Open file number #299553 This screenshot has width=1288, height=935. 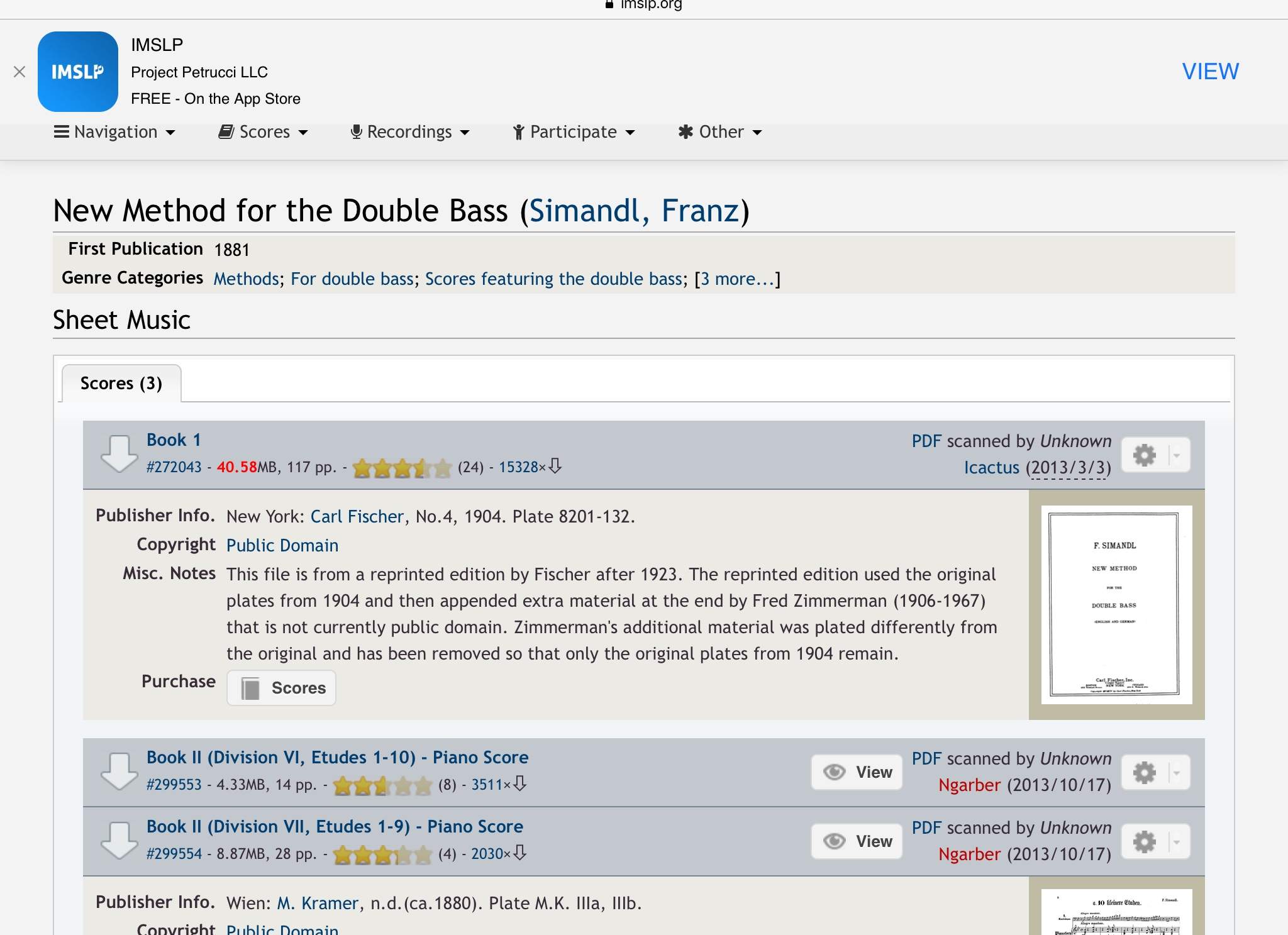(174, 785)
